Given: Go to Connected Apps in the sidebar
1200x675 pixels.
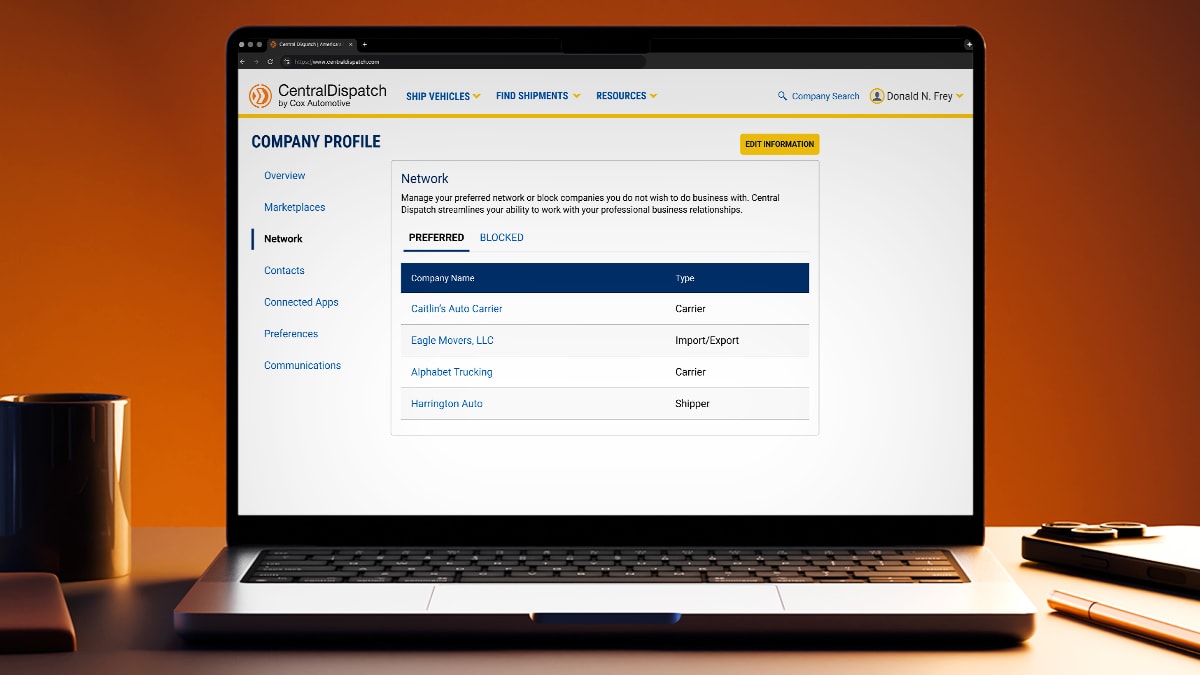Looking at the screenshot, I should click(301, 302).
